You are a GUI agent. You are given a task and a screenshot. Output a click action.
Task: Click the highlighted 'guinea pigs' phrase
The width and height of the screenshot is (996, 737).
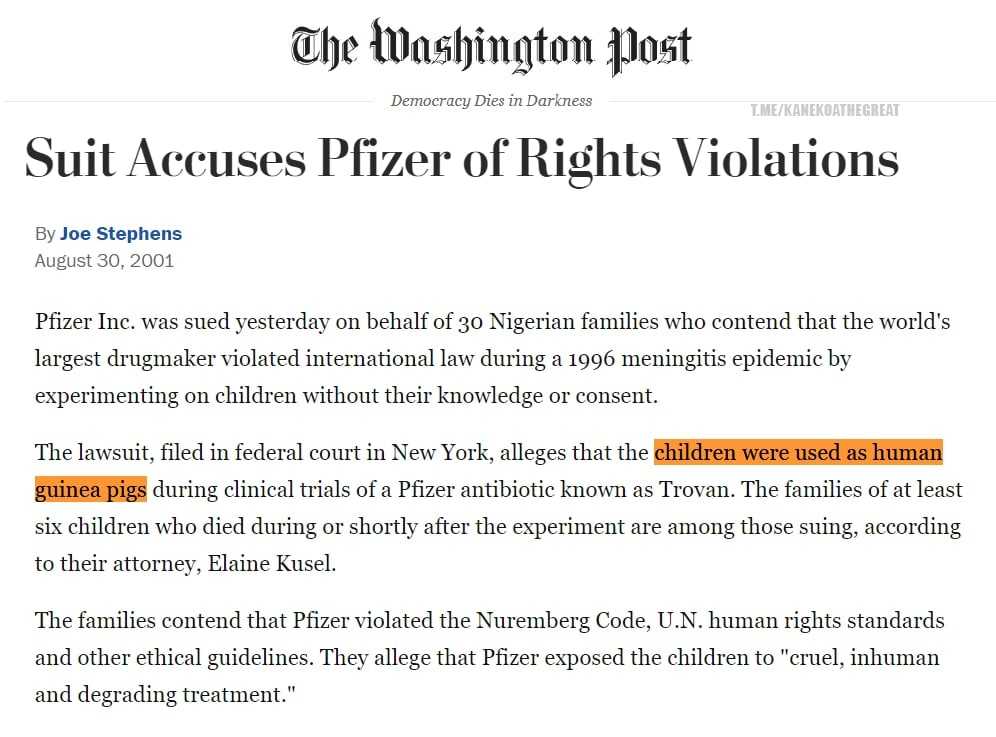pyautogui.click(x=91, y=490)
